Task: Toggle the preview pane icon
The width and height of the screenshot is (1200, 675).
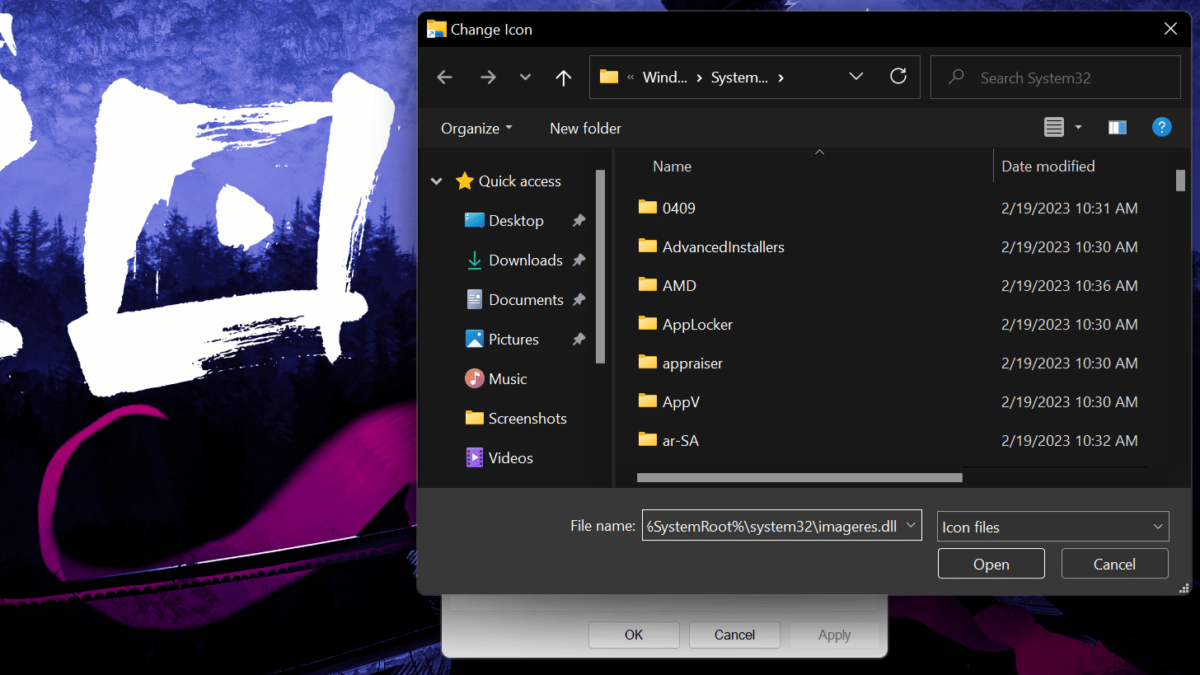Action: (1117, 127)
